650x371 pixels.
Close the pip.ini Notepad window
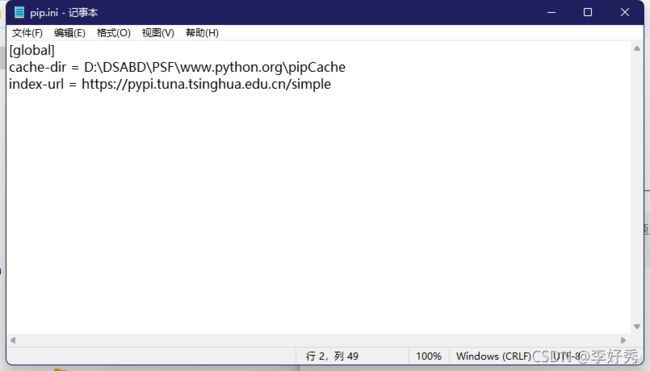(625, 12)
